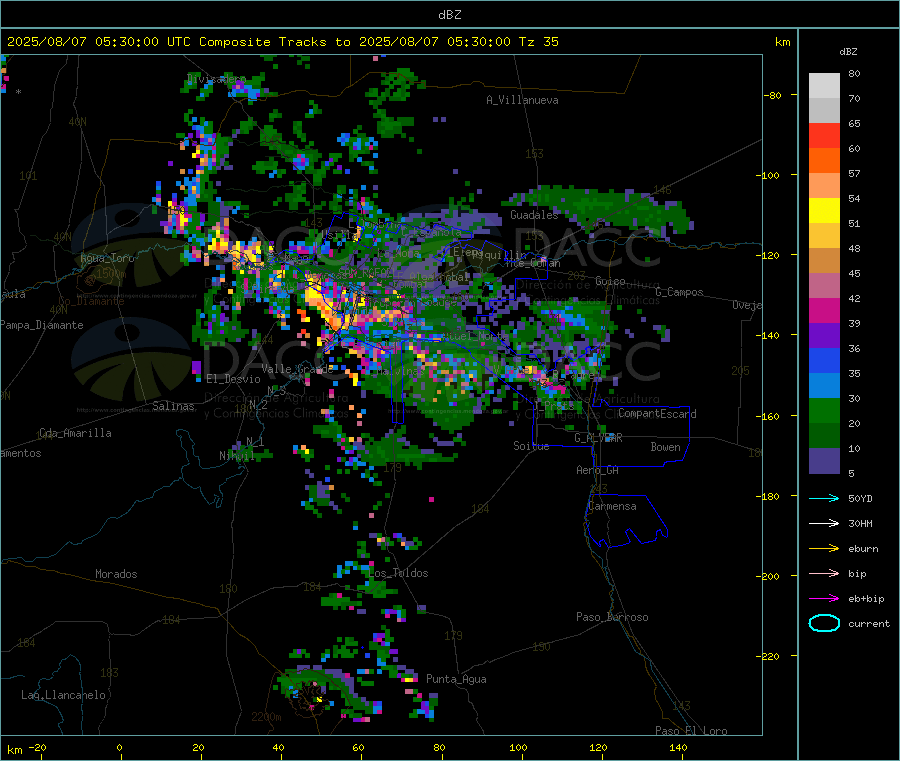900x761 pixels.
Task: Click the 'Tz 35' text in header
Action: 538,42
